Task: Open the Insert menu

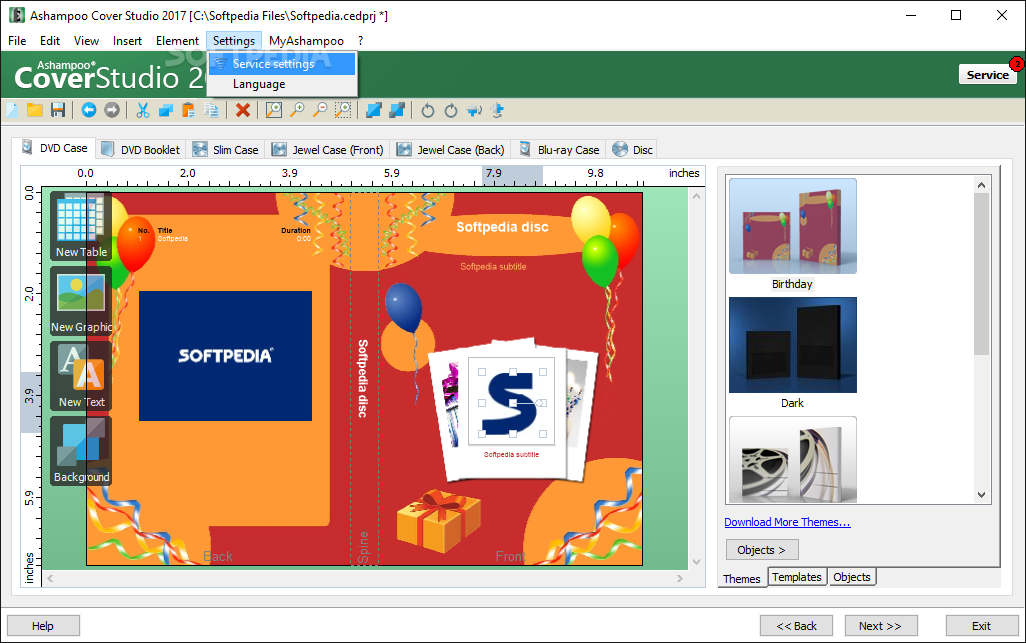Action: (x=127, y=41)
